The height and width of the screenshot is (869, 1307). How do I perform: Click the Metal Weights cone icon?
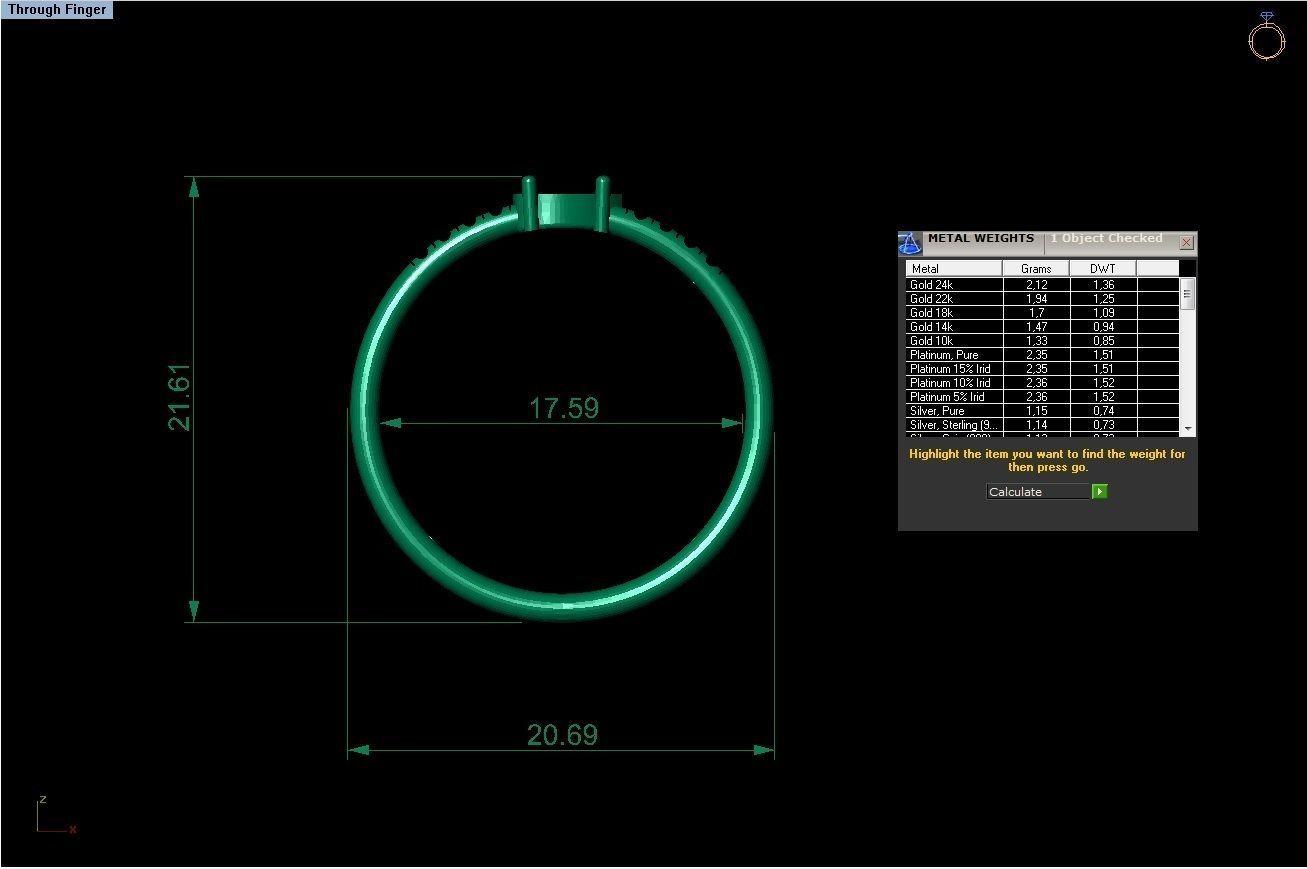tap(909, 243)
